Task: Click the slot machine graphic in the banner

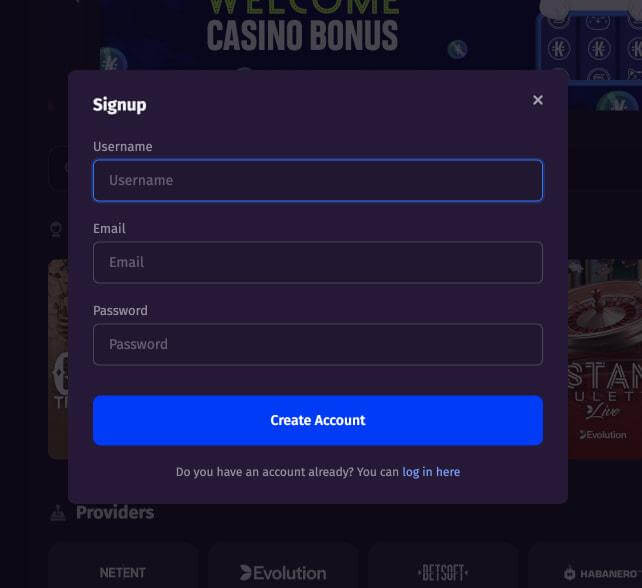Action: click(x=589, y=43)
